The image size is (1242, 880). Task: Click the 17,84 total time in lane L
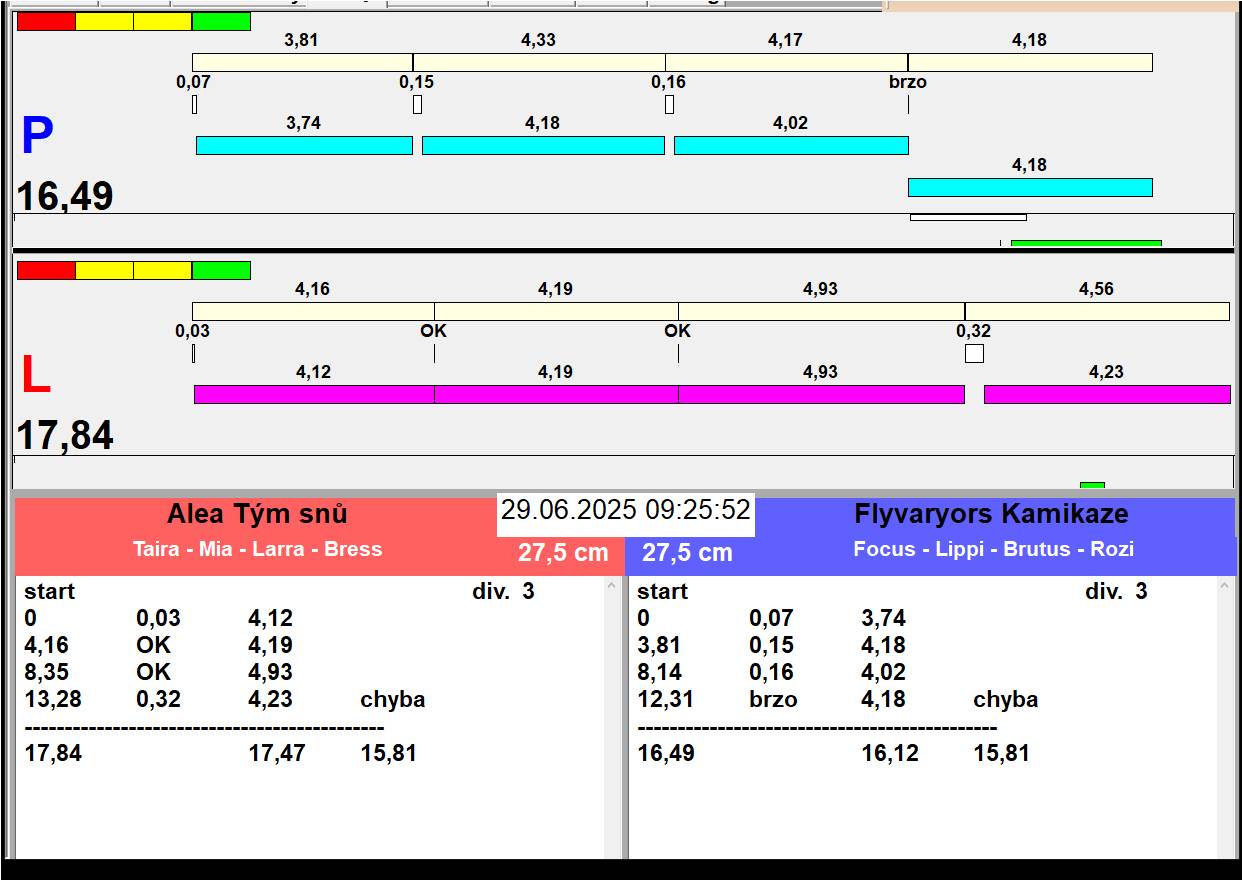(65, 436)
